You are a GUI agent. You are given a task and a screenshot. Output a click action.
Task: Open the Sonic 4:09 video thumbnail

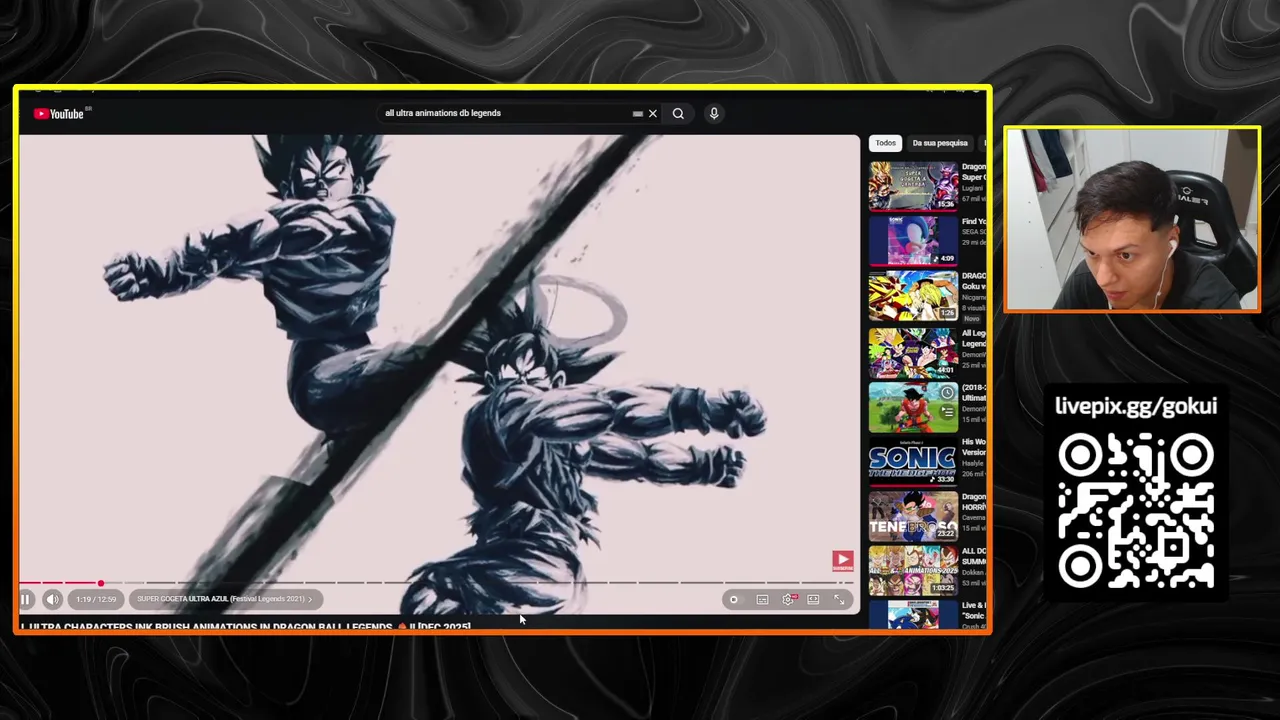(913, 241)
